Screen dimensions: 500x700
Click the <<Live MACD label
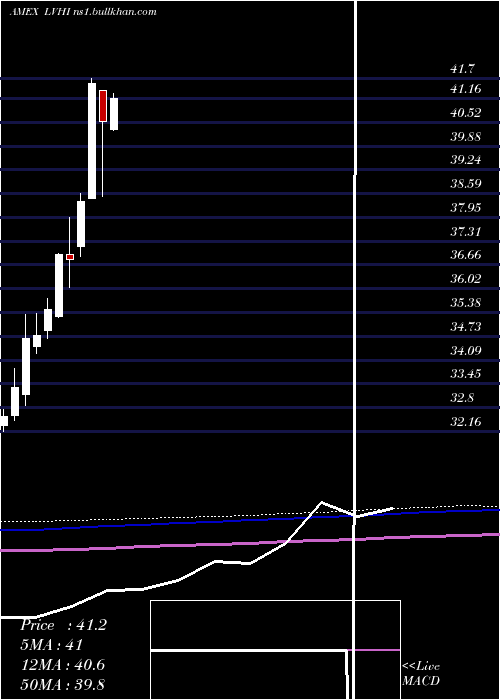pyautogui.click(x=421, y=673)
